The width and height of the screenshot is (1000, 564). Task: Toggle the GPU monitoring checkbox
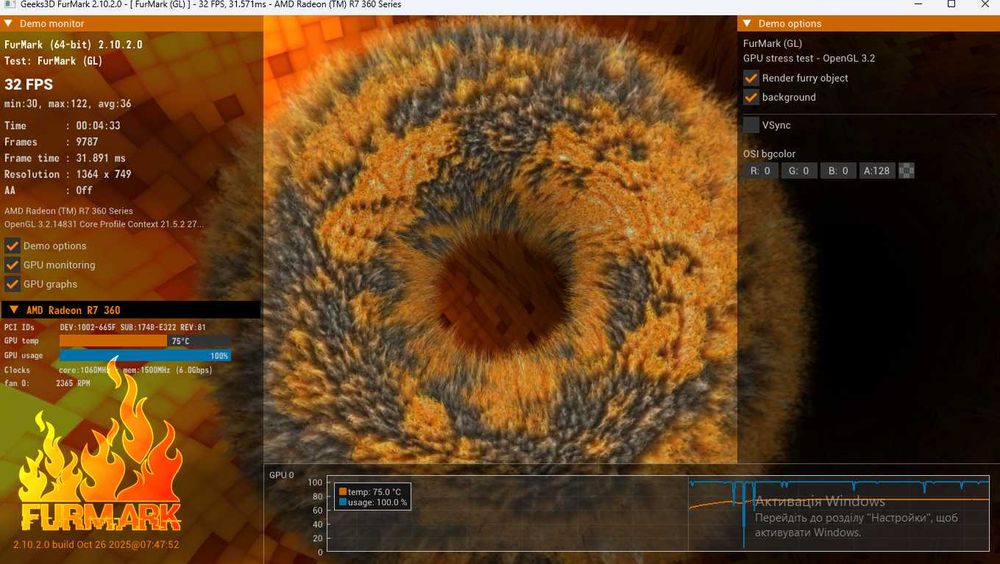coord(12,265)
